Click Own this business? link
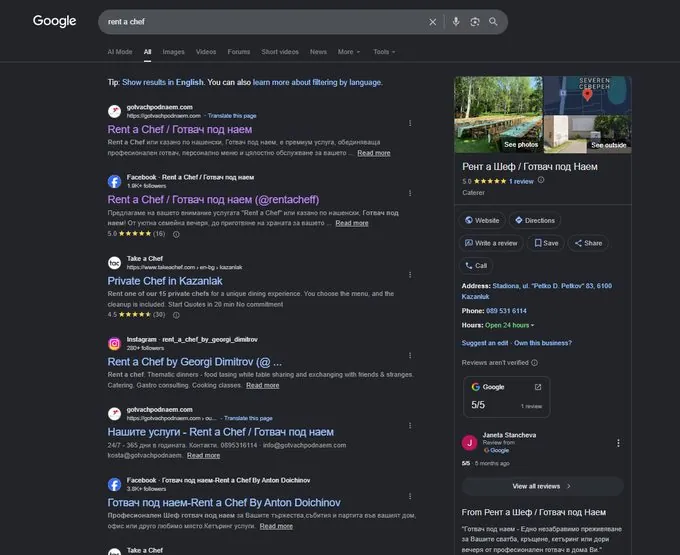Viewport: 680px width, 555px height. click(x=543, y=343)
